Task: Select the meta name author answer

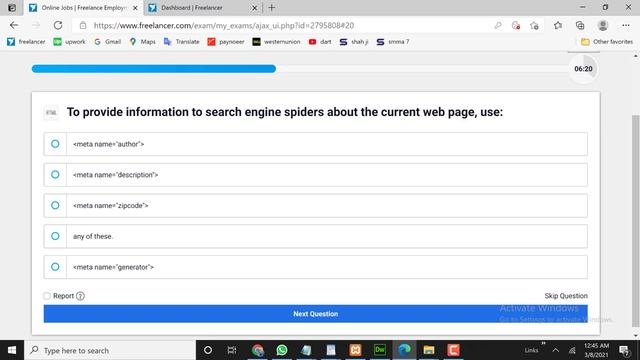Action: (x=316, y=144)
